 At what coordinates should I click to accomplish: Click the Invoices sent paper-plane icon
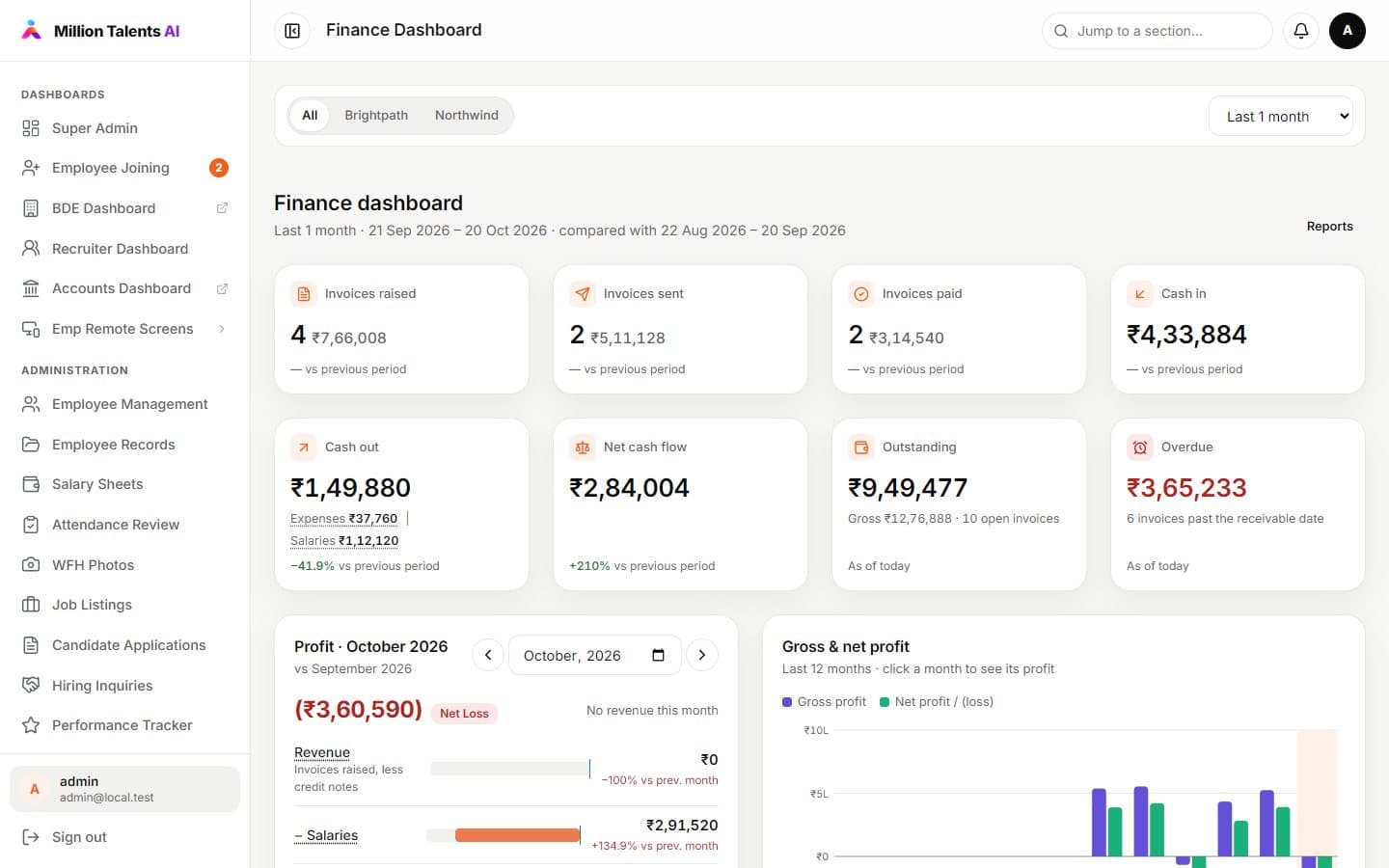(583, 294)
